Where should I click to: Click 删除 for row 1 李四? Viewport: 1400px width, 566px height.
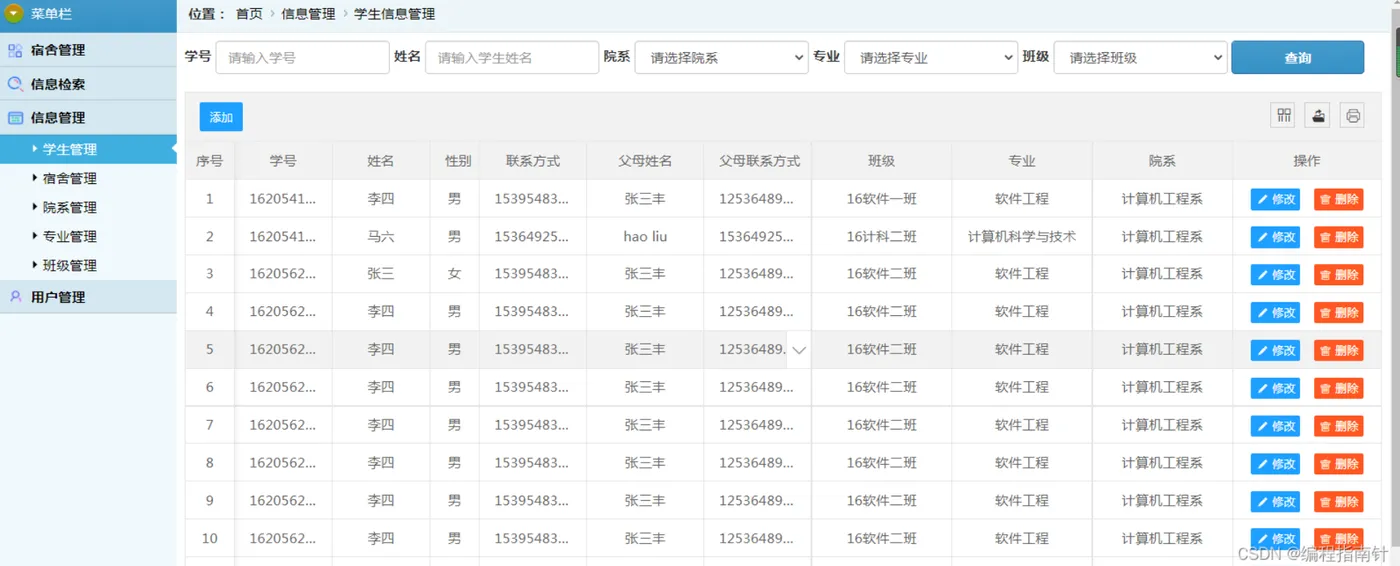click(1339, 199)
